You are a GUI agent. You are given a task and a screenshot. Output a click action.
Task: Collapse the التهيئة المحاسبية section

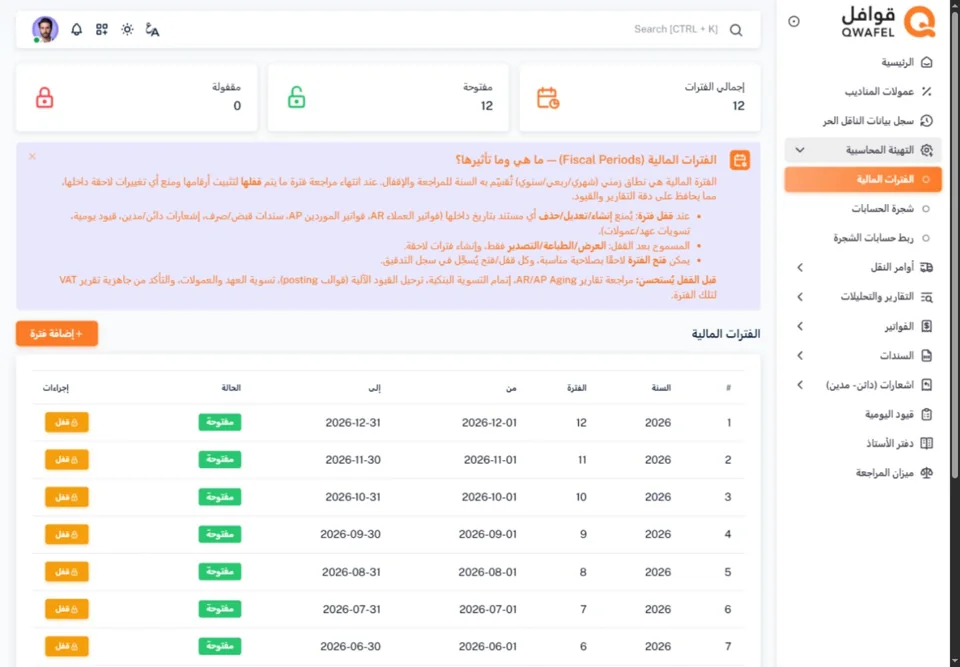(863, 150)
